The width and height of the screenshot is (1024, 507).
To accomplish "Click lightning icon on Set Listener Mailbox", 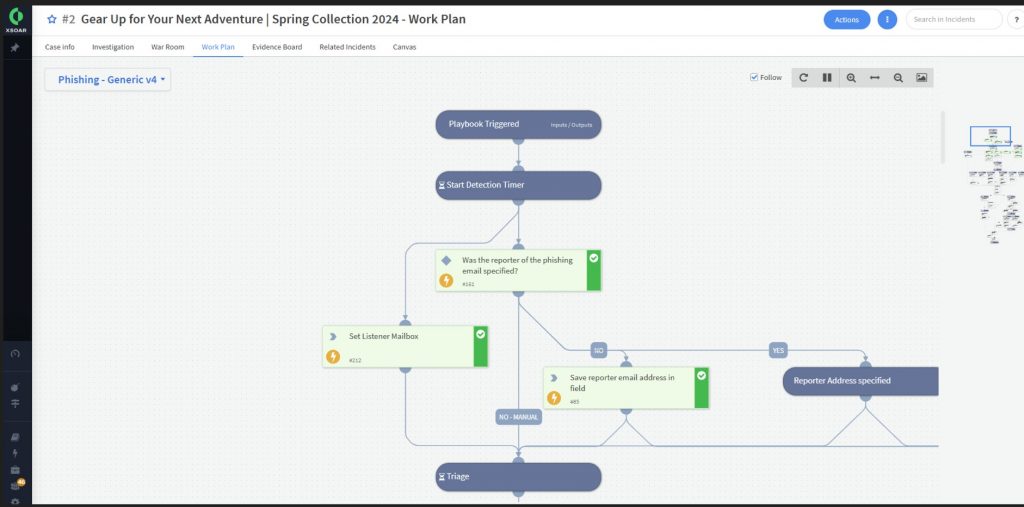I will [333, 357].
